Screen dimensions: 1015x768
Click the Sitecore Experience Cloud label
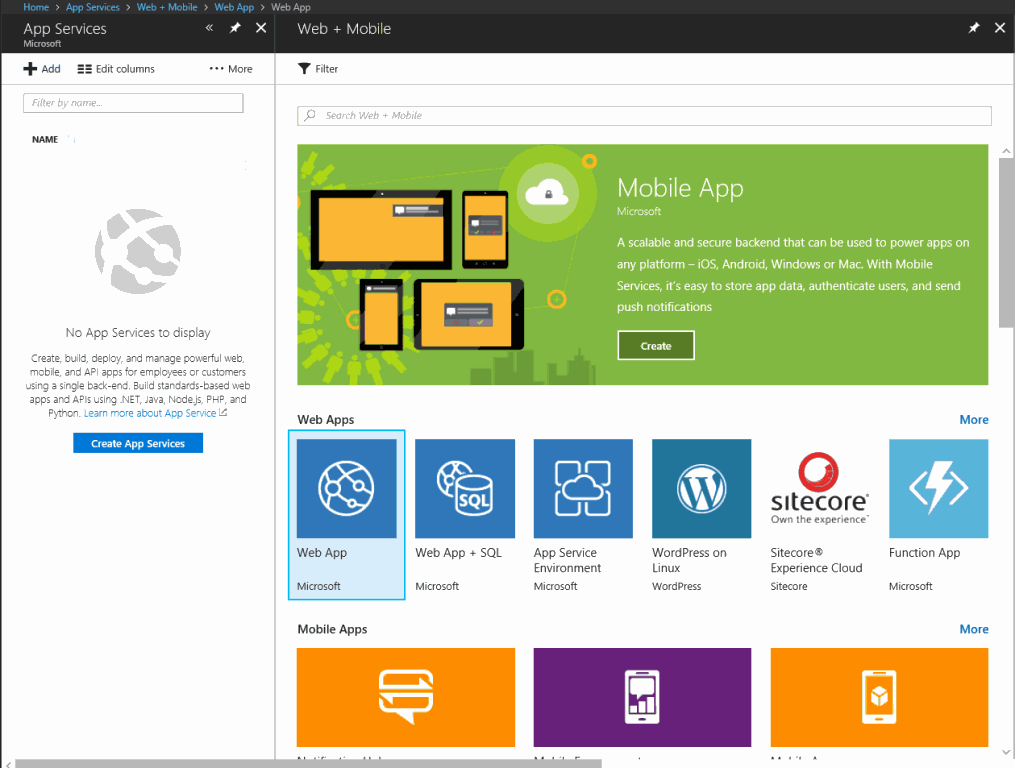[x=816, y=560]
